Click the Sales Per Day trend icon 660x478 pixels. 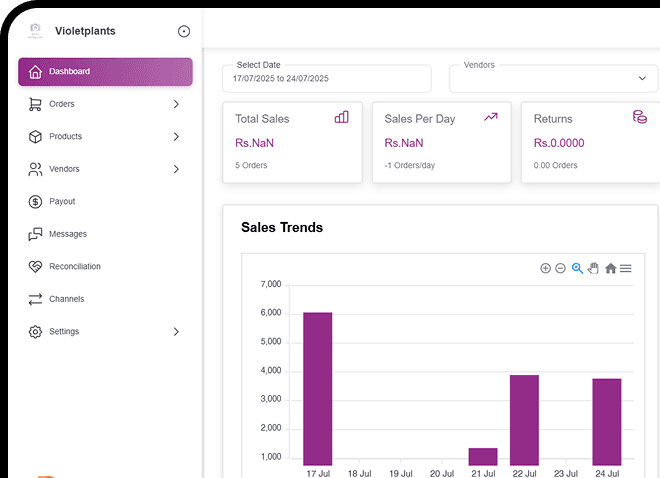[x=490, y=117]
